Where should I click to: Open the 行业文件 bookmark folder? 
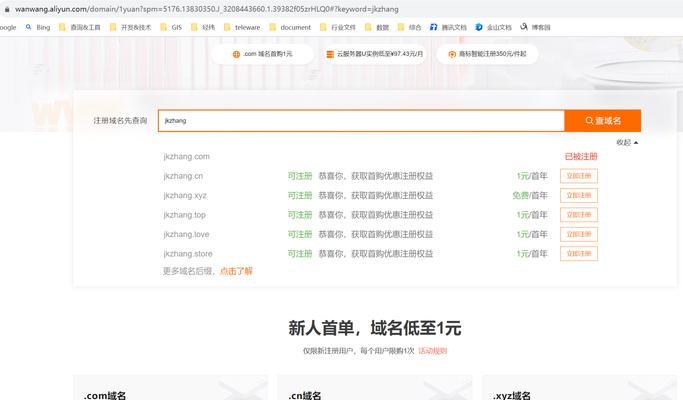[338, 27]
